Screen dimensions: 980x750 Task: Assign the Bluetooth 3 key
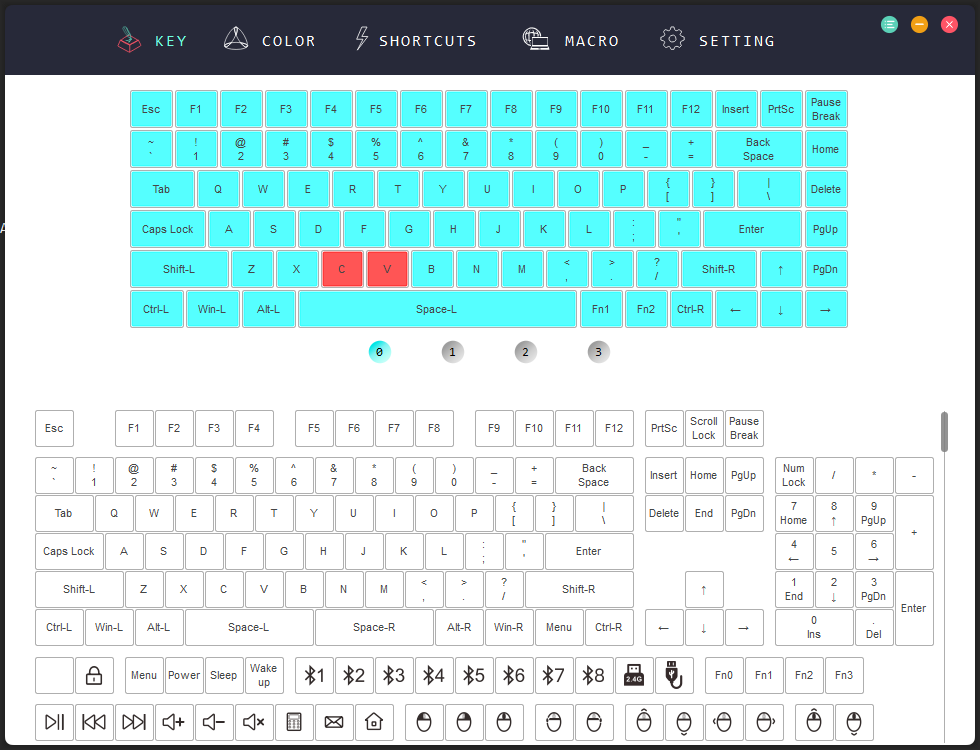point(394,676)
